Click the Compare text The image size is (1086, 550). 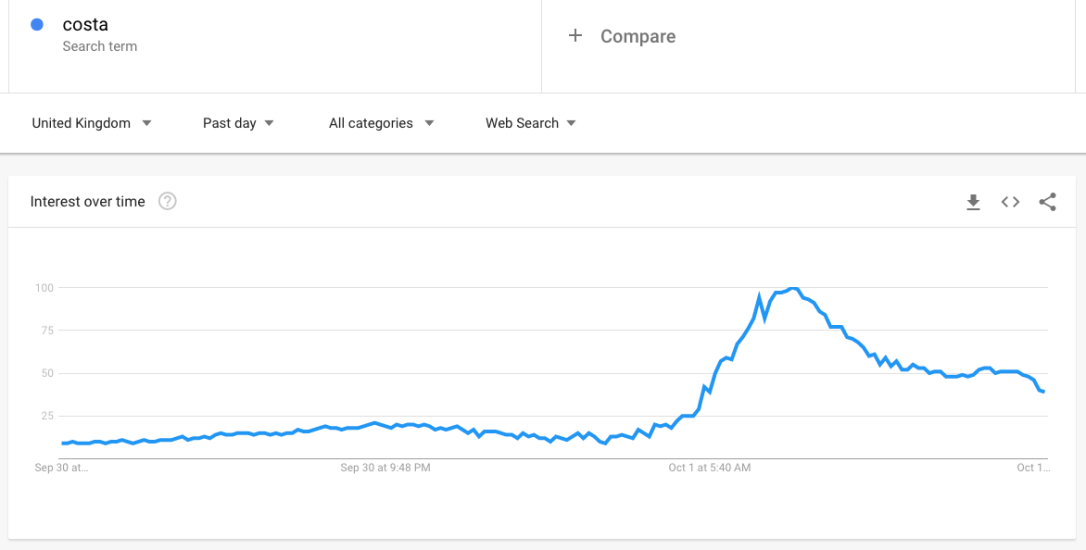click(638, 36)
